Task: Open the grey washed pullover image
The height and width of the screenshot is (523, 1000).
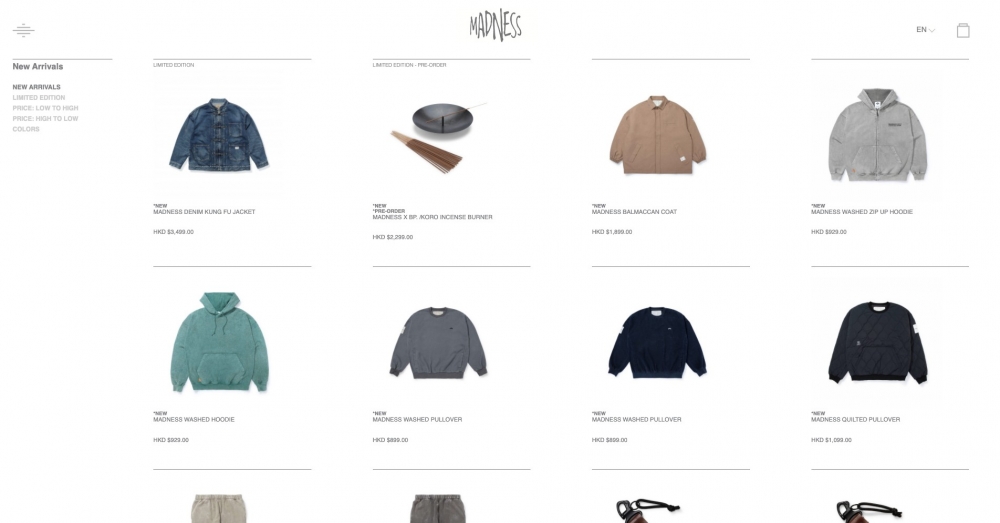Action: pos(438,343)
